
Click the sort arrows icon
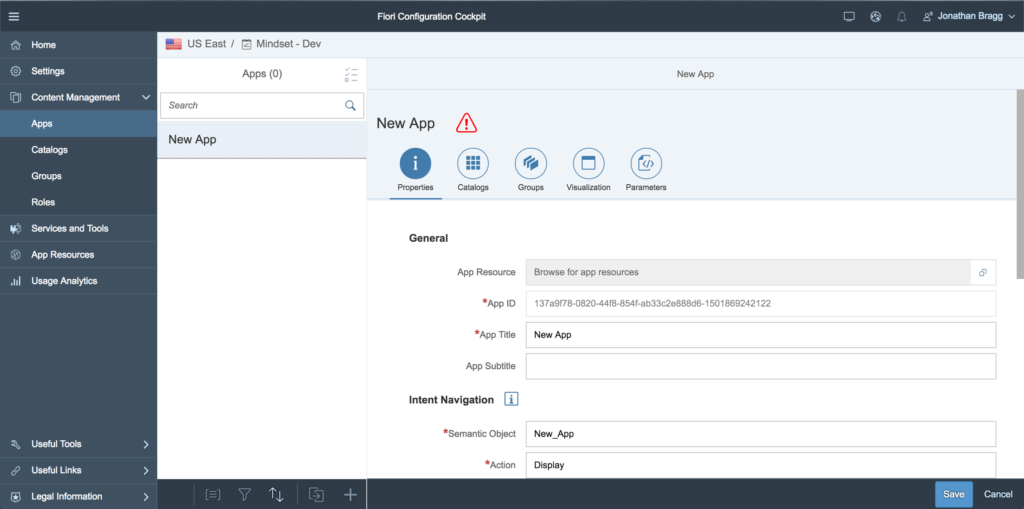276,495
